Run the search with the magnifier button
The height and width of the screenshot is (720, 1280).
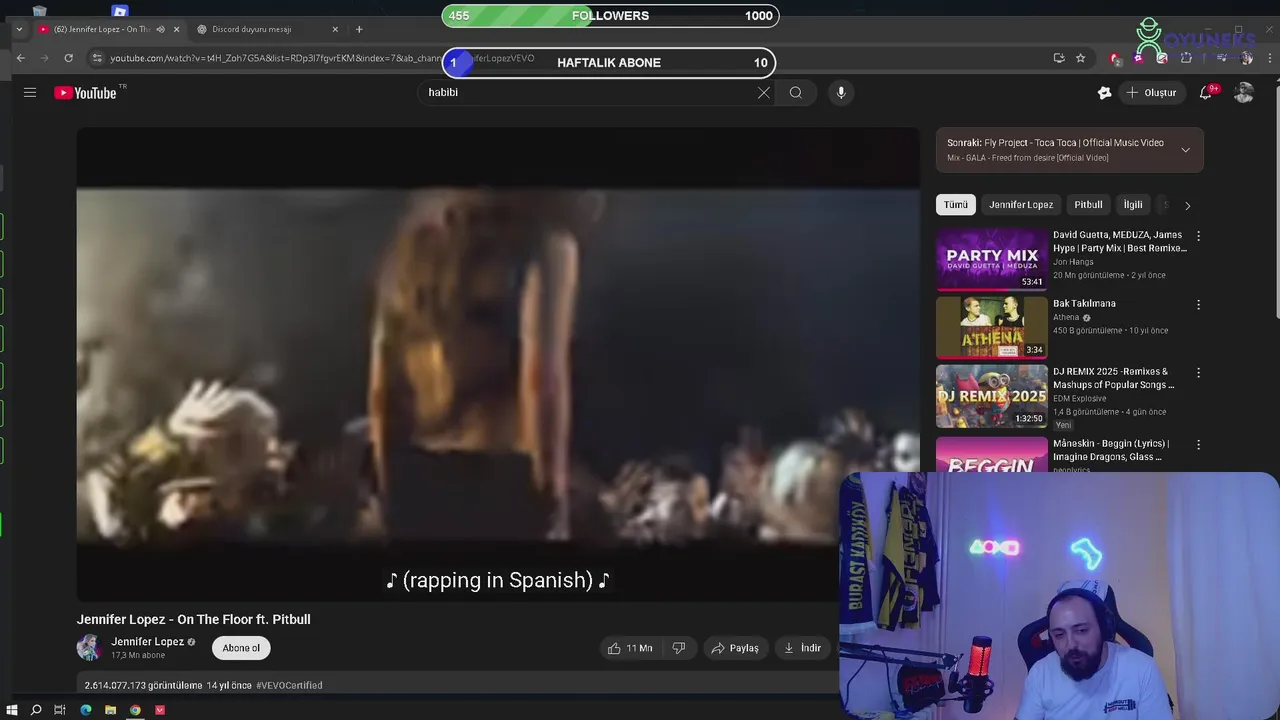(x=796, y=92)
